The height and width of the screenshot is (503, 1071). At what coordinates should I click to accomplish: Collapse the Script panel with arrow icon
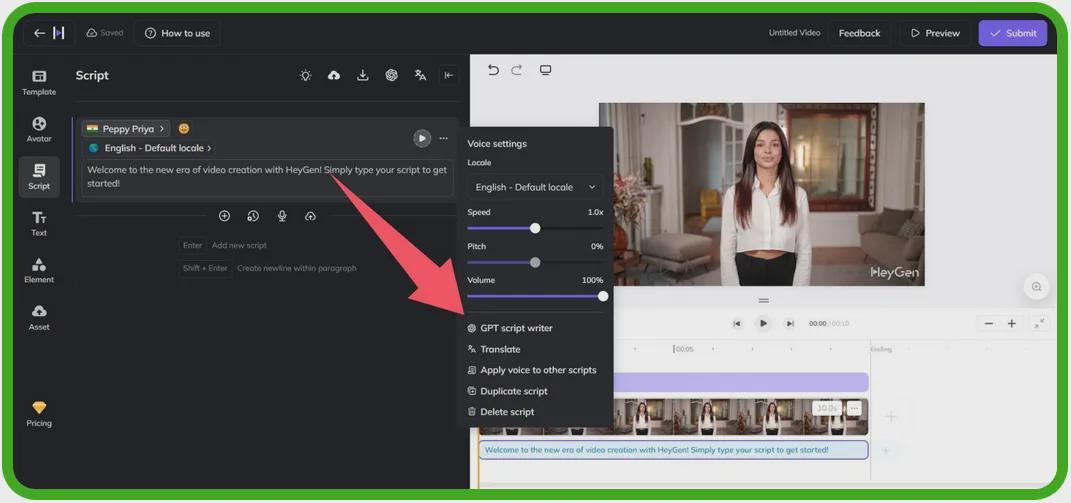point(449,76)
